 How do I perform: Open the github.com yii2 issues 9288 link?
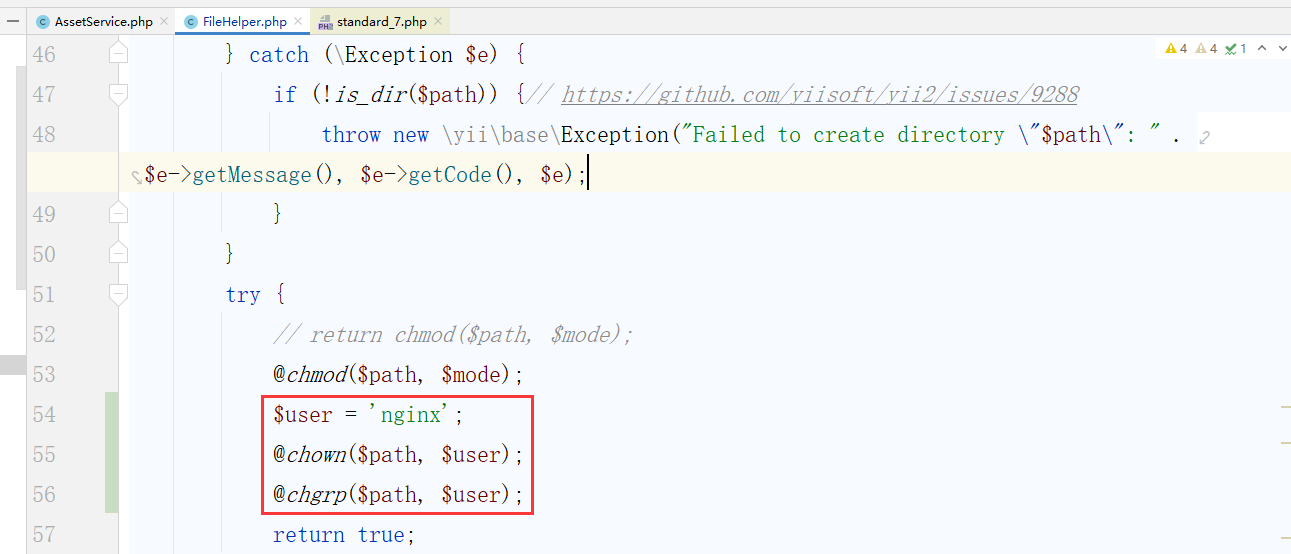(x=820, y=95)
